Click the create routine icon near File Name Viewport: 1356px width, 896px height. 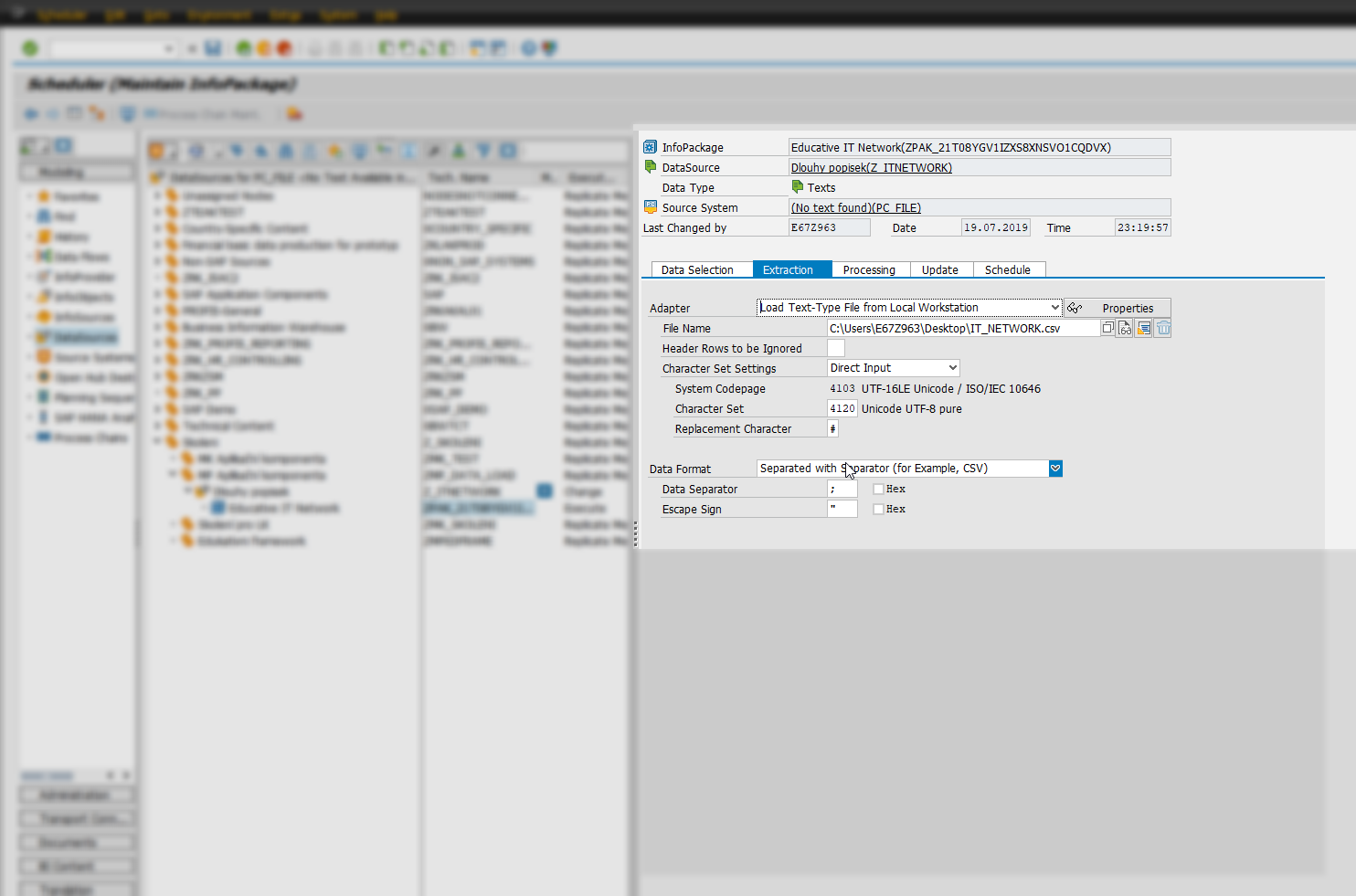pos(1143,328)
